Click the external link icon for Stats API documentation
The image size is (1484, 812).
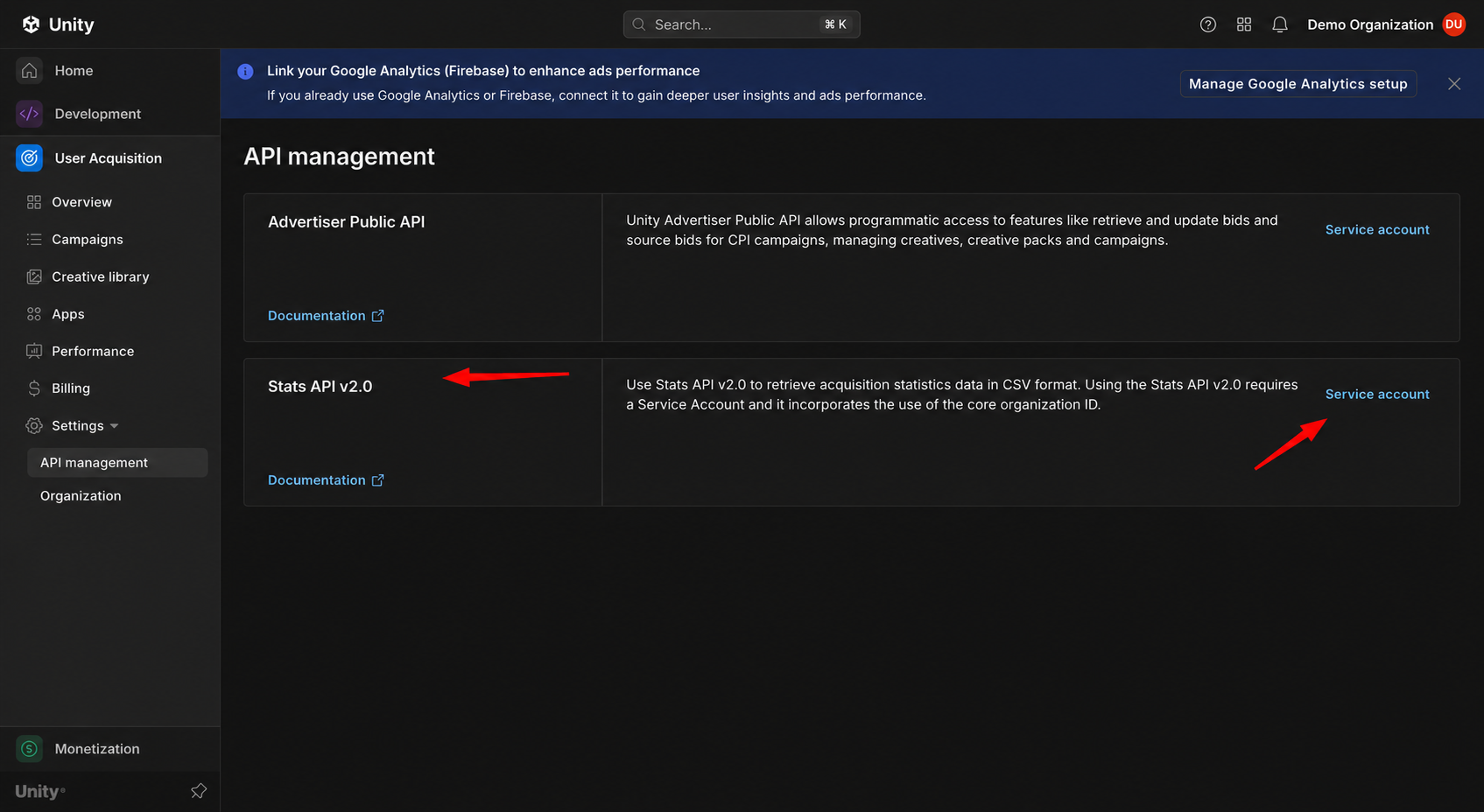(378, 480)
